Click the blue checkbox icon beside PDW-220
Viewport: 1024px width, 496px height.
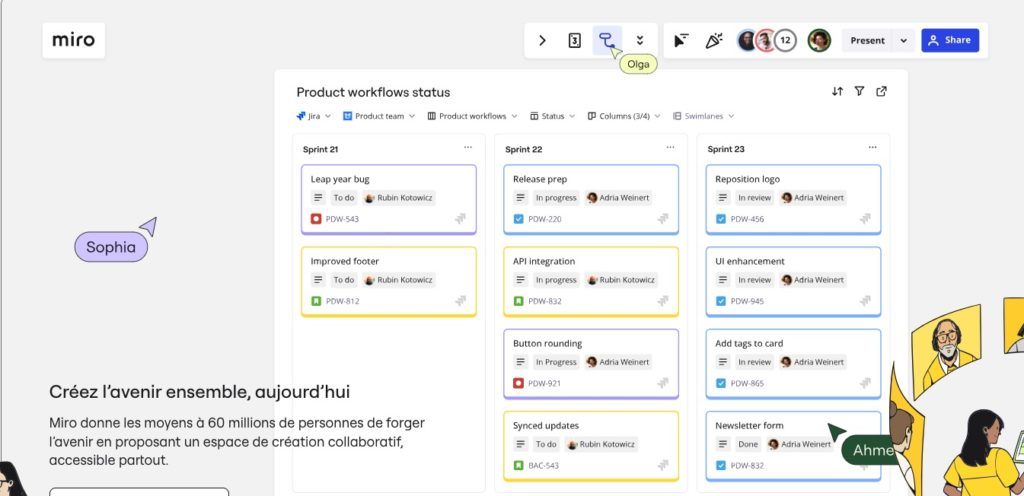click(x=518, y=219)
